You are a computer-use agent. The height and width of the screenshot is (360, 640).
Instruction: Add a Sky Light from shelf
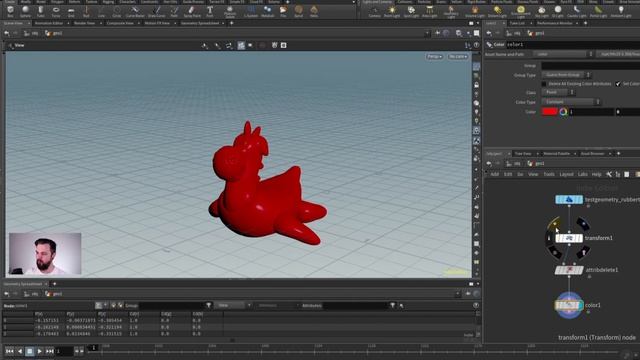tap(542, 11)
